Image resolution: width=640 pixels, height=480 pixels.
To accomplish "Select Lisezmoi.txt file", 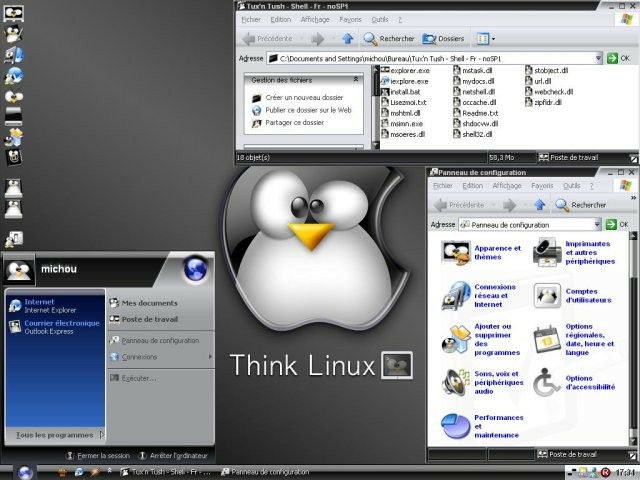I will click(x=404, y=102).
